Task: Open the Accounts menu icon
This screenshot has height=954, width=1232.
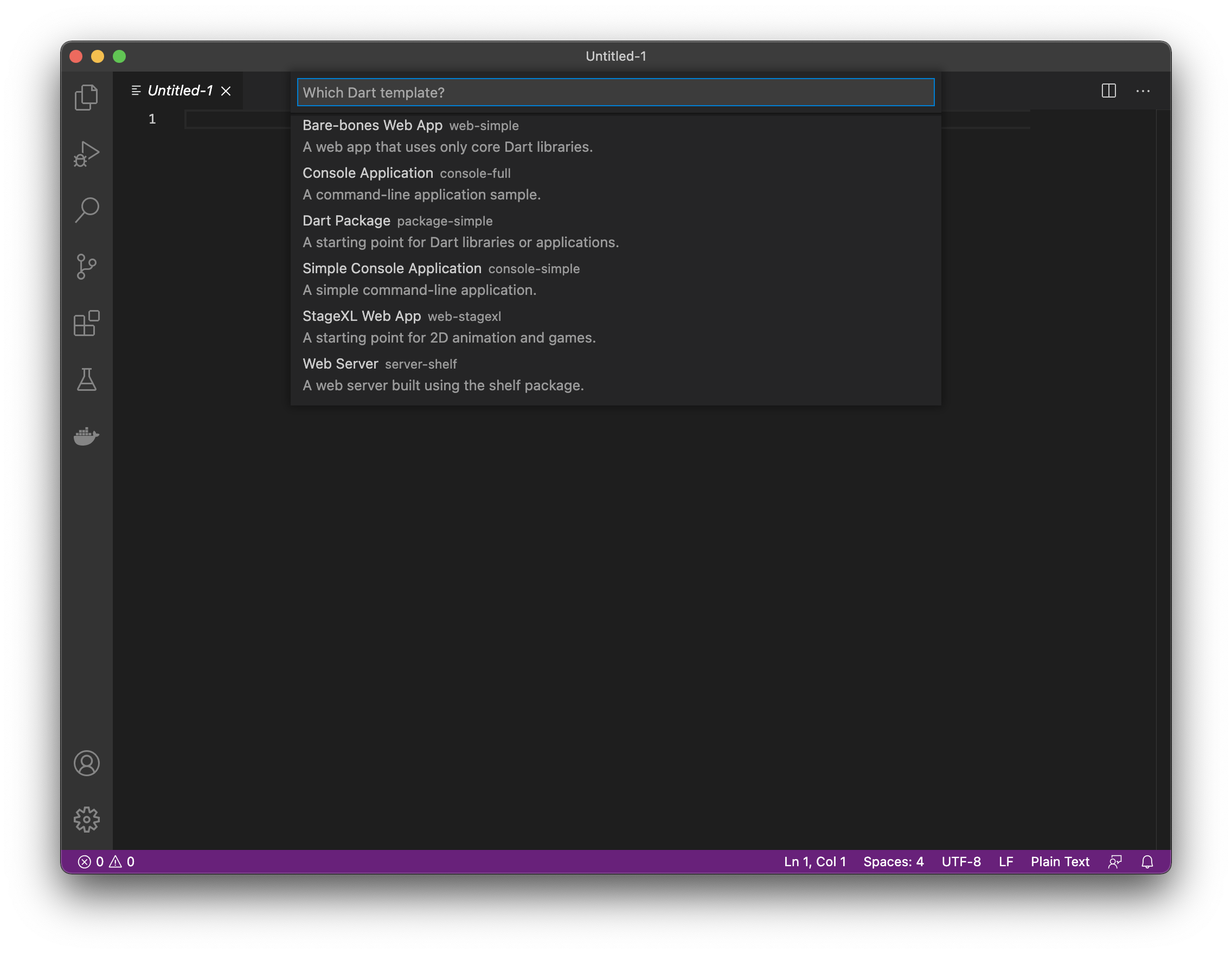Action: click(x=86, y=763)
